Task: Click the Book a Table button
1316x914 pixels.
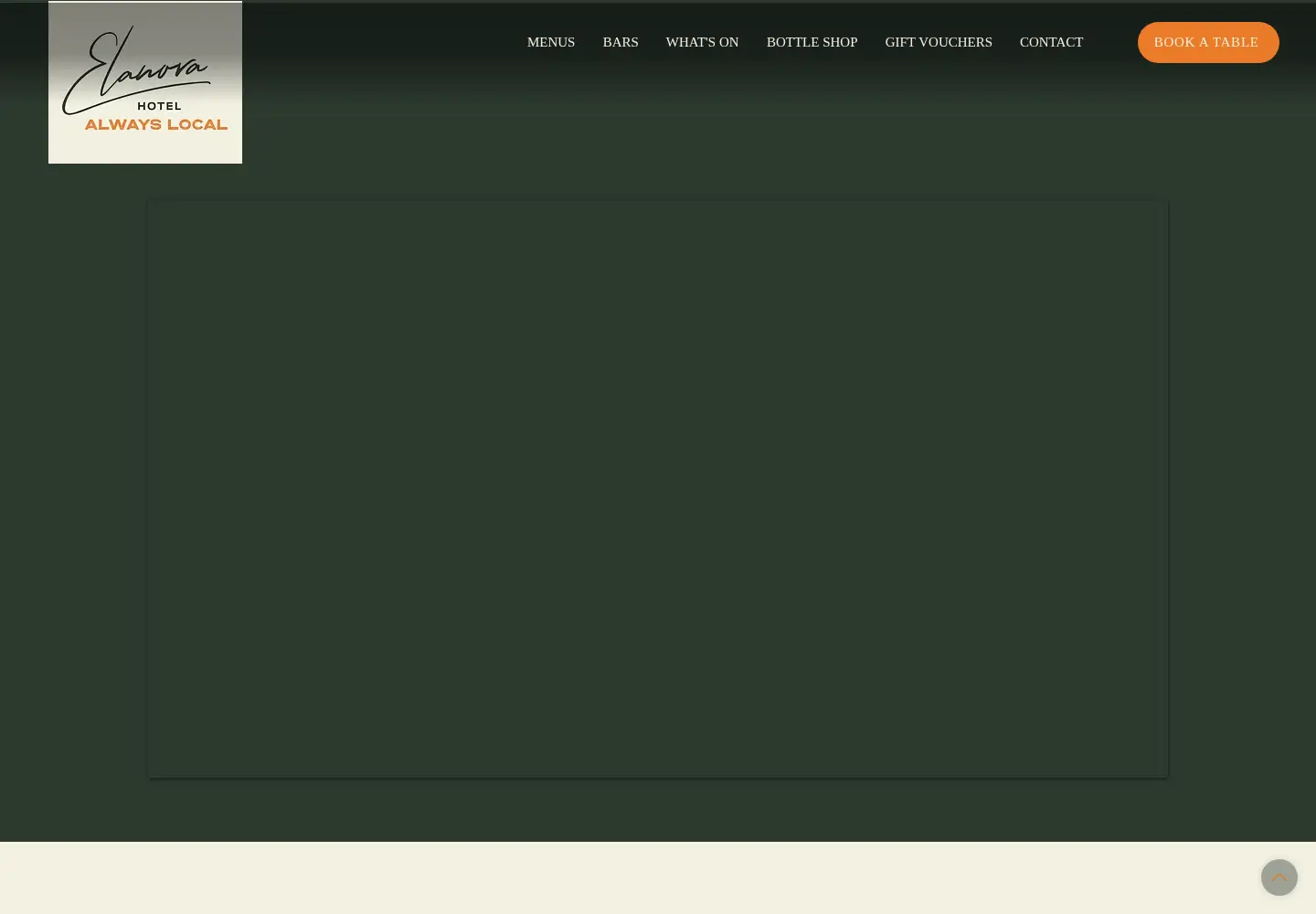Action: pos(1208,42)
